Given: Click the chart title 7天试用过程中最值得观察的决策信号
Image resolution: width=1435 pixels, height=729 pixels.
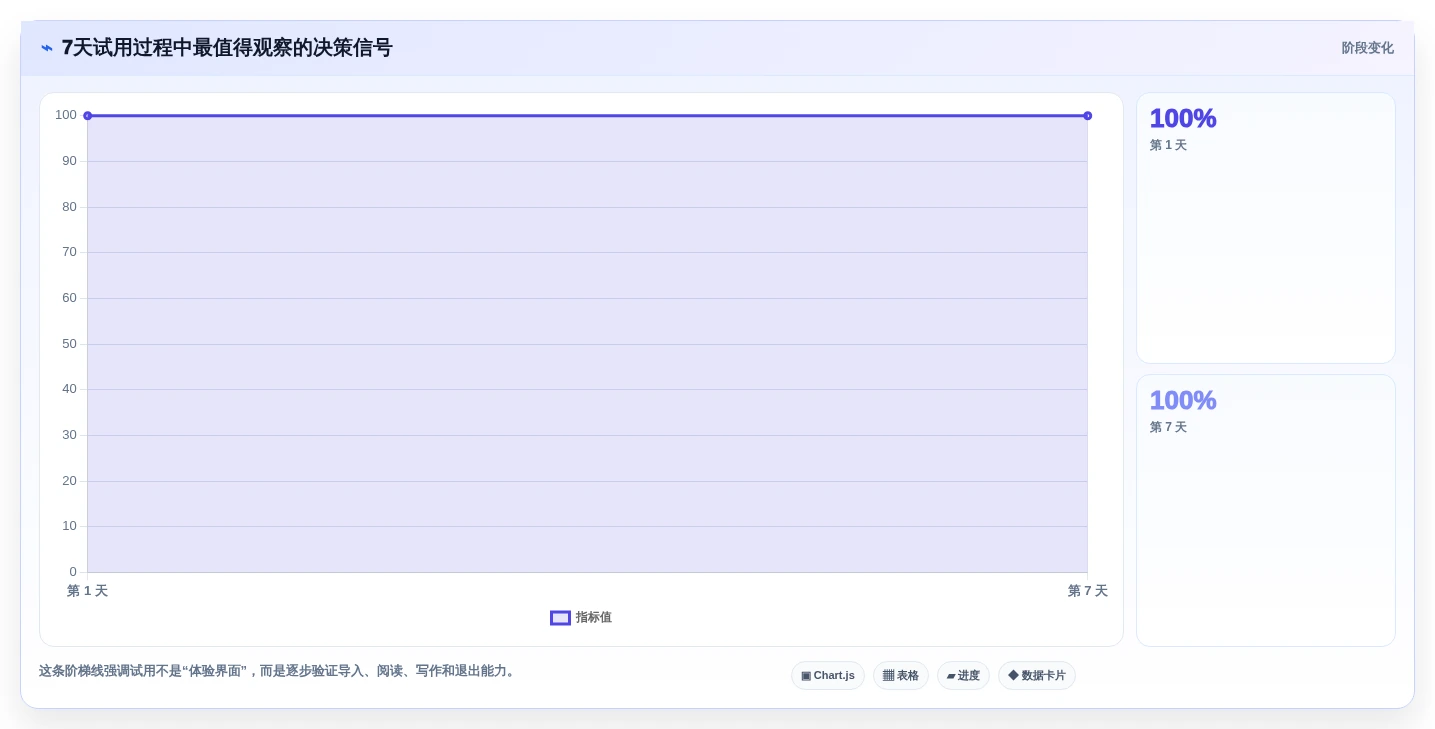Looking at the screenshot, I should pos(227,48).
